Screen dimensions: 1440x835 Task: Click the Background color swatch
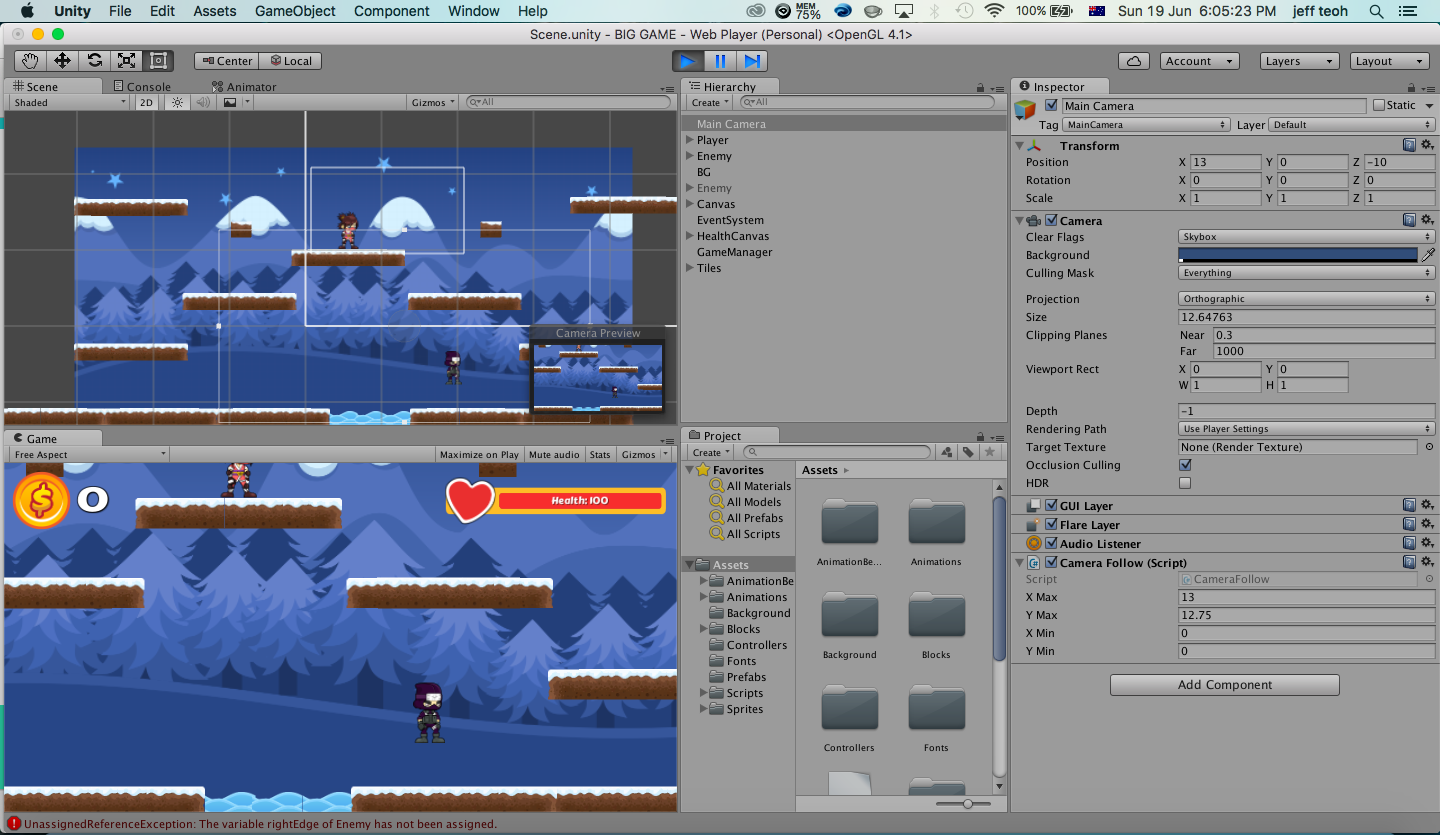(1298, 255)
